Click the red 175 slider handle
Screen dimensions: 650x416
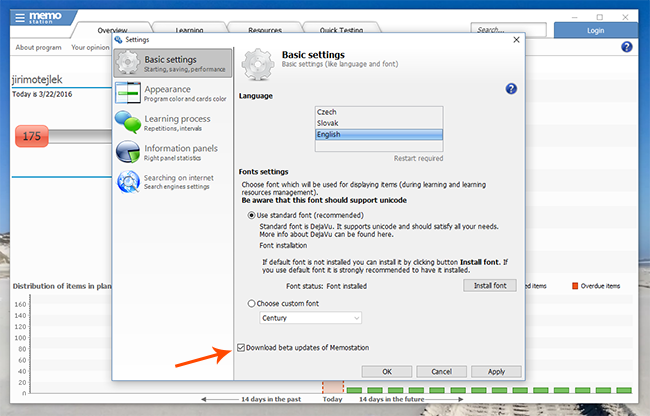[x=31, y=136]
